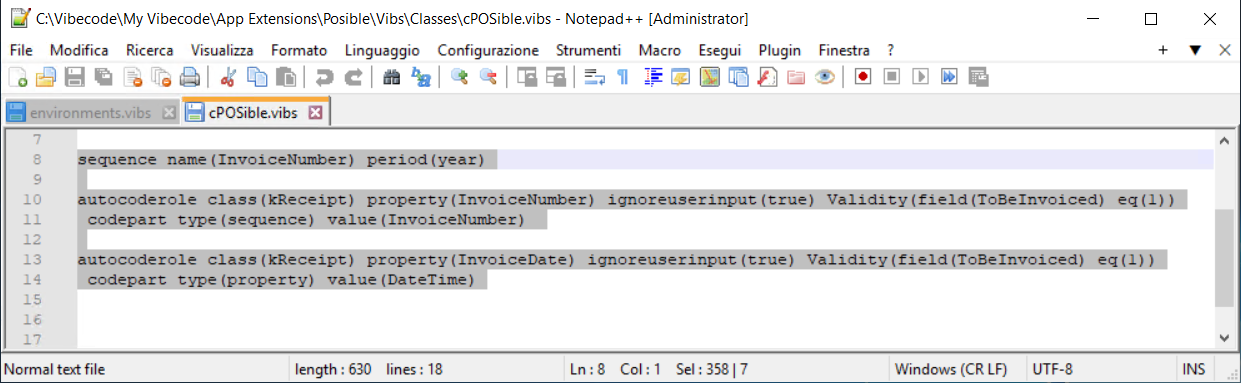Click the plus button to add tab
The height and width of the screenshot is (383, 1241).
tap(1163, 50)
